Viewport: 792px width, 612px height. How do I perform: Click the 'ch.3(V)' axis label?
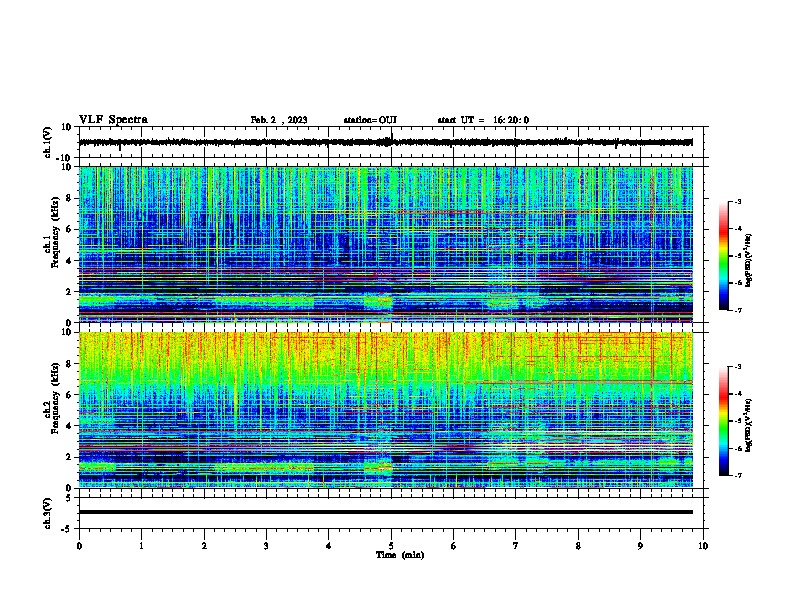pos(48,513)
